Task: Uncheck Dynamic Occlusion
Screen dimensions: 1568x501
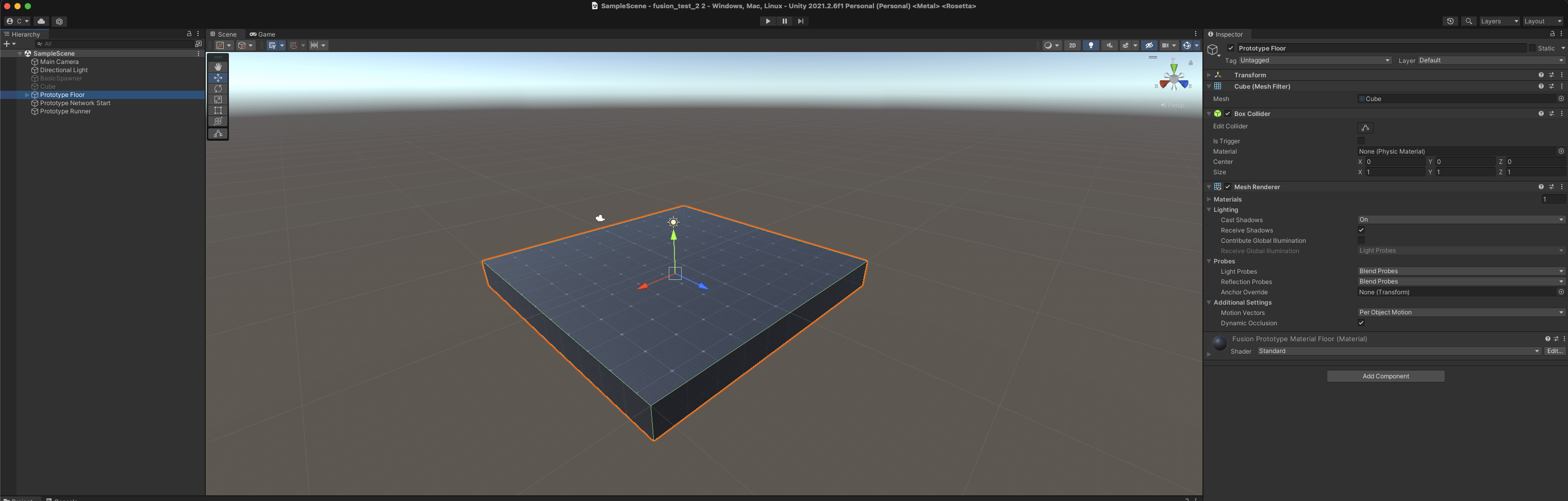Action: (x=1361, y=323)
